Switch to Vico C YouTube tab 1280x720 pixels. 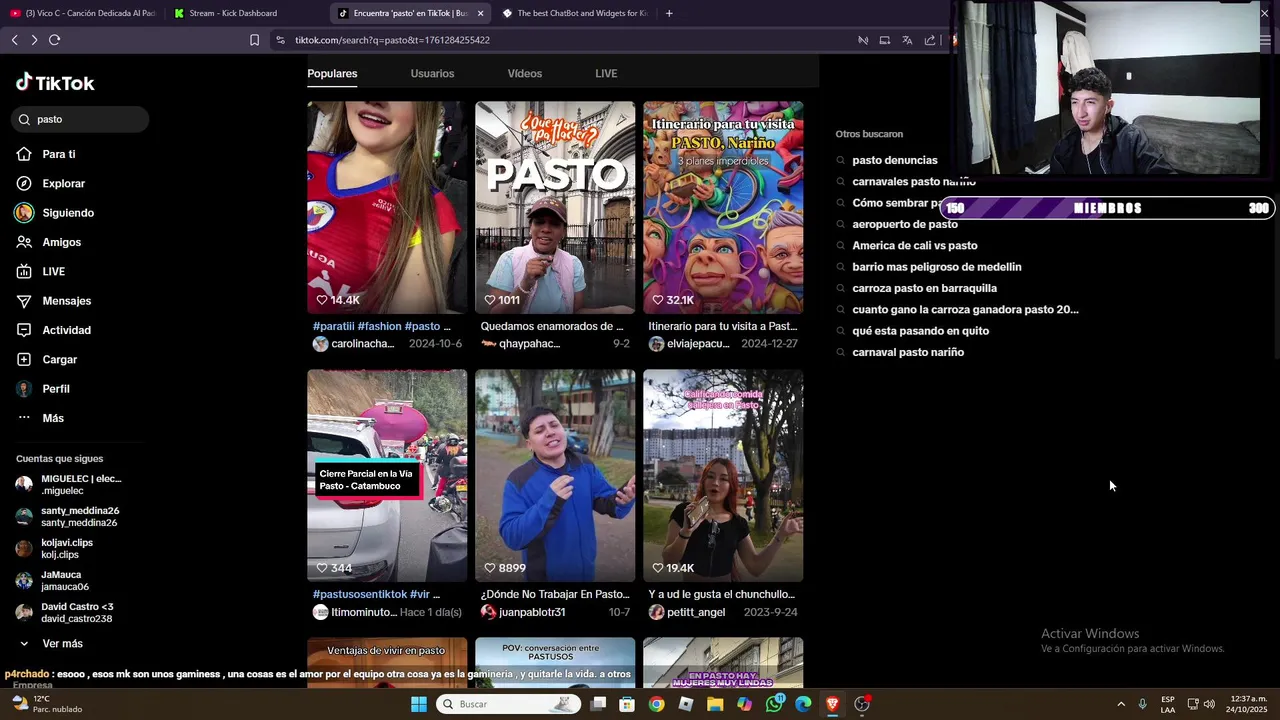click(82, 13)
